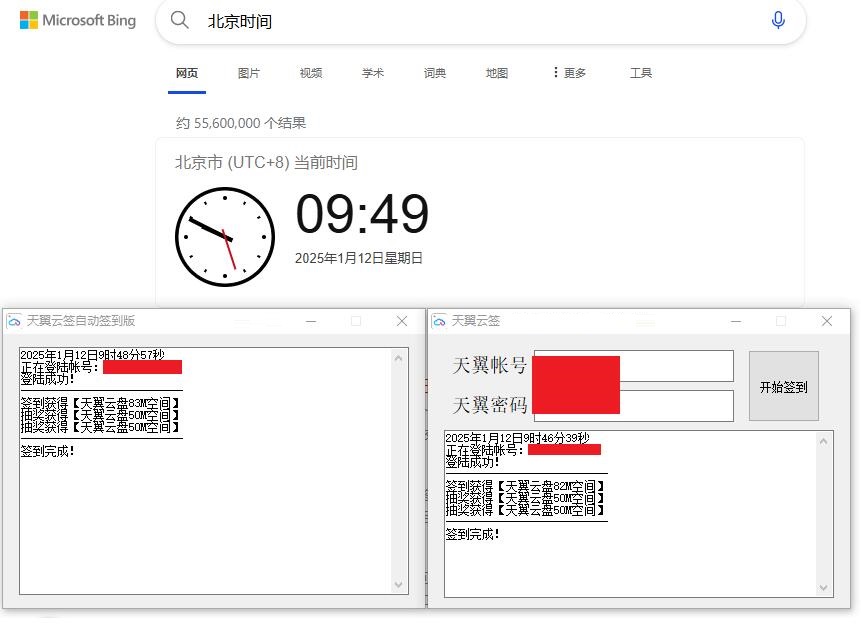Select the 词典 tab
The width and height of the screenshot is (861, 630).
point(434,72)
